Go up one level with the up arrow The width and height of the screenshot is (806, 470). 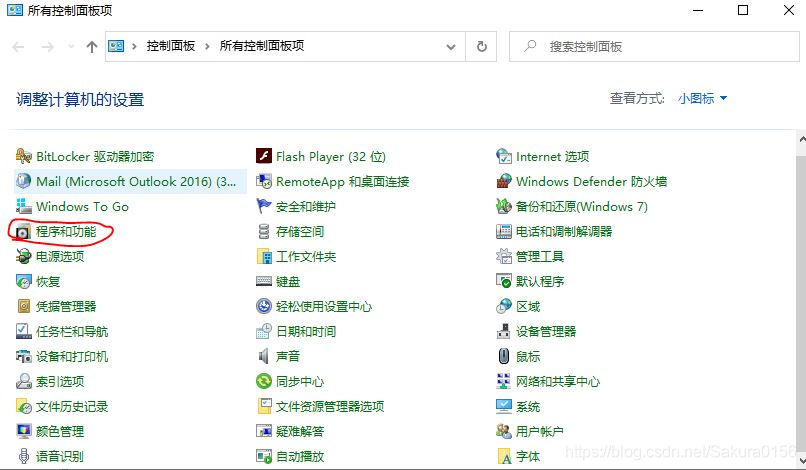click(x=91, y=47)
